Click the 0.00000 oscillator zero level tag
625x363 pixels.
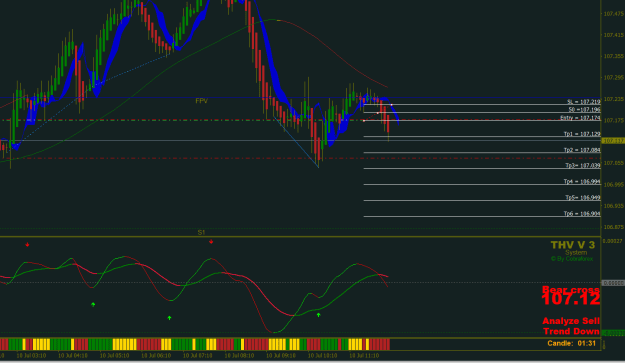[613, 283]
